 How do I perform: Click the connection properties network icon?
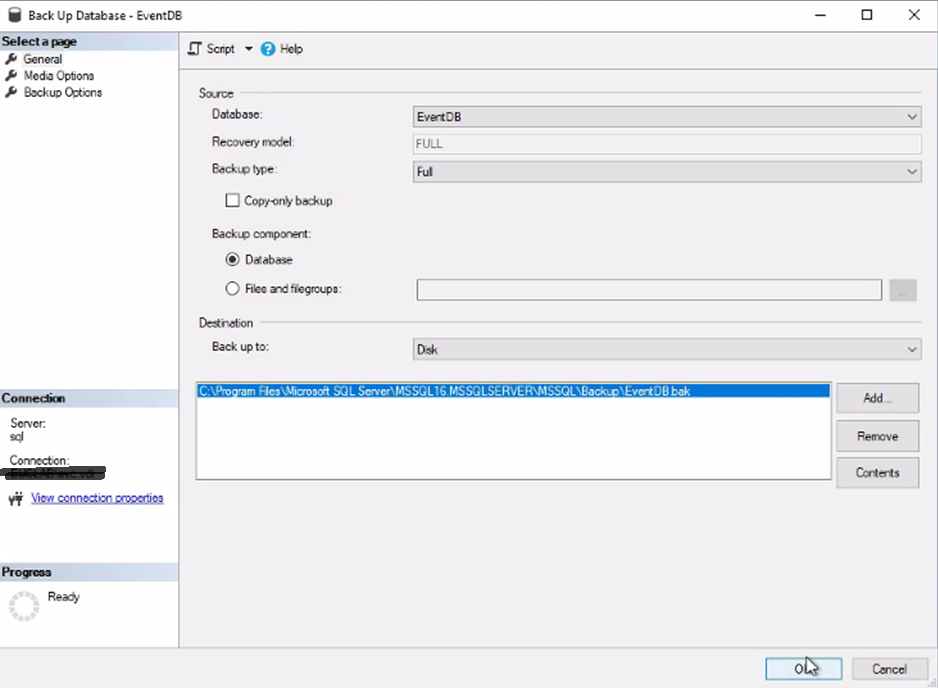(16, 498)
